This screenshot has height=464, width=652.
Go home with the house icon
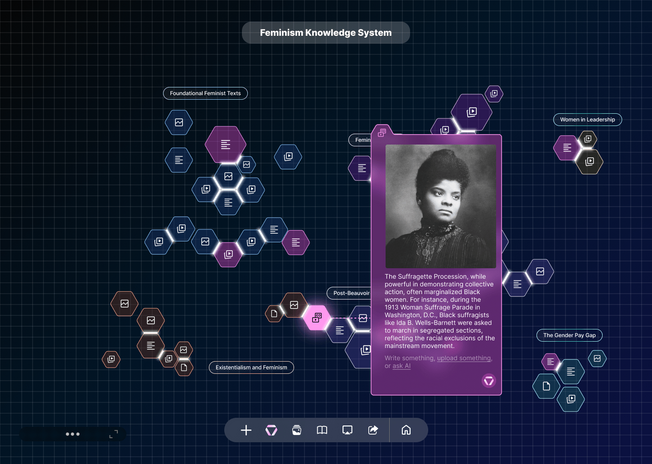(x=406, y=430)
